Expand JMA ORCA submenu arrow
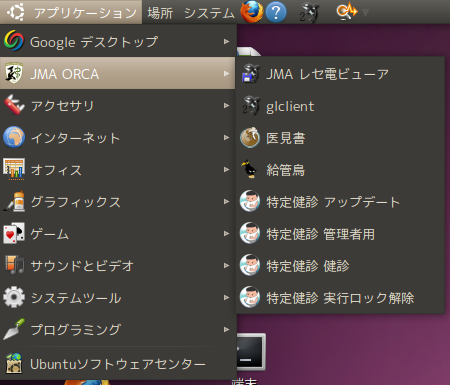This screenshot has height=385, width=450. (227, 73)
